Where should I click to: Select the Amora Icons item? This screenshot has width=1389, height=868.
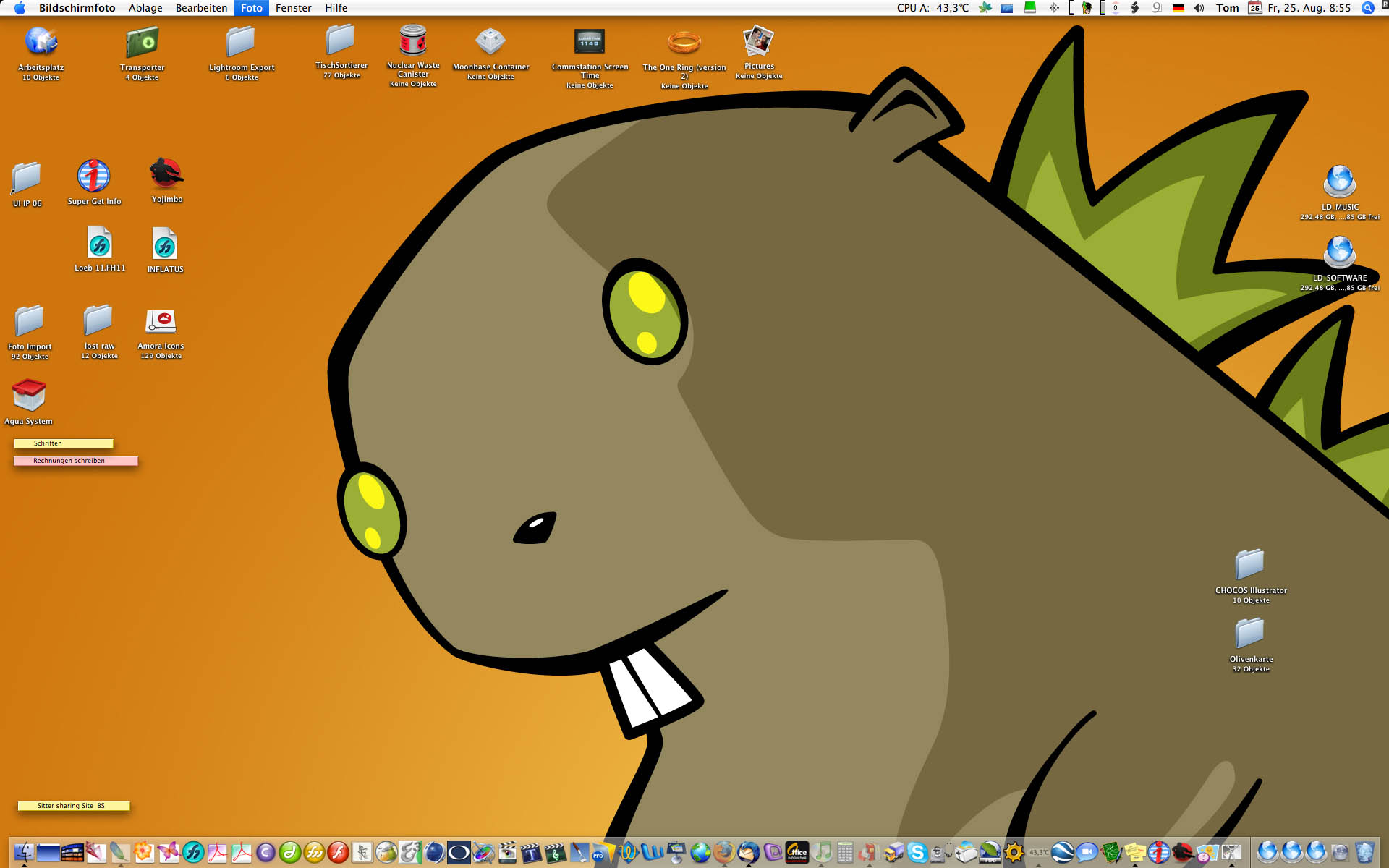point(161,320)
